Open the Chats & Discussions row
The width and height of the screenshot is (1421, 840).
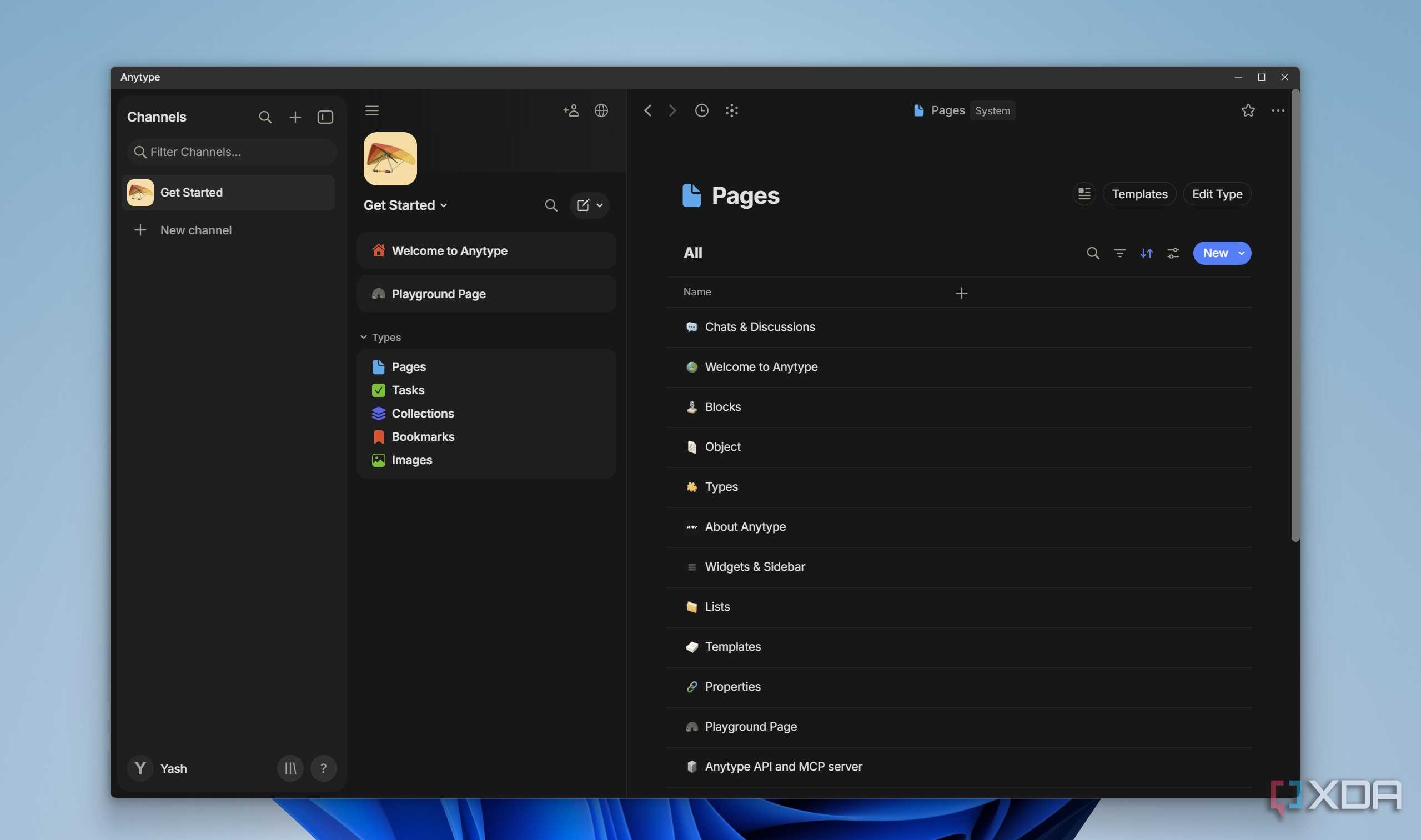coord(959,327)
